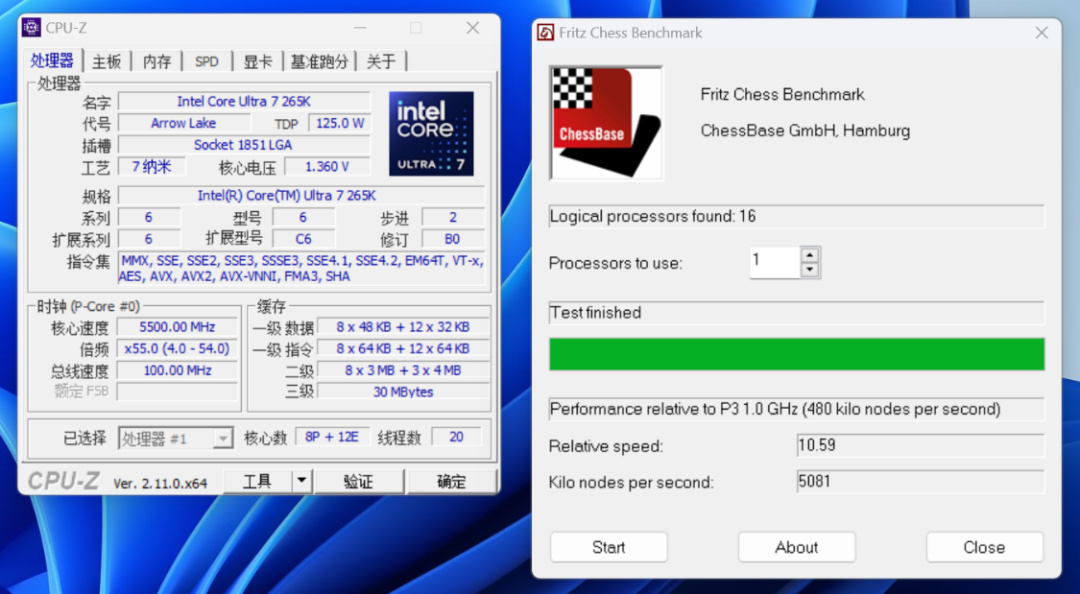Click the 修订 value B0

(453, 239)
